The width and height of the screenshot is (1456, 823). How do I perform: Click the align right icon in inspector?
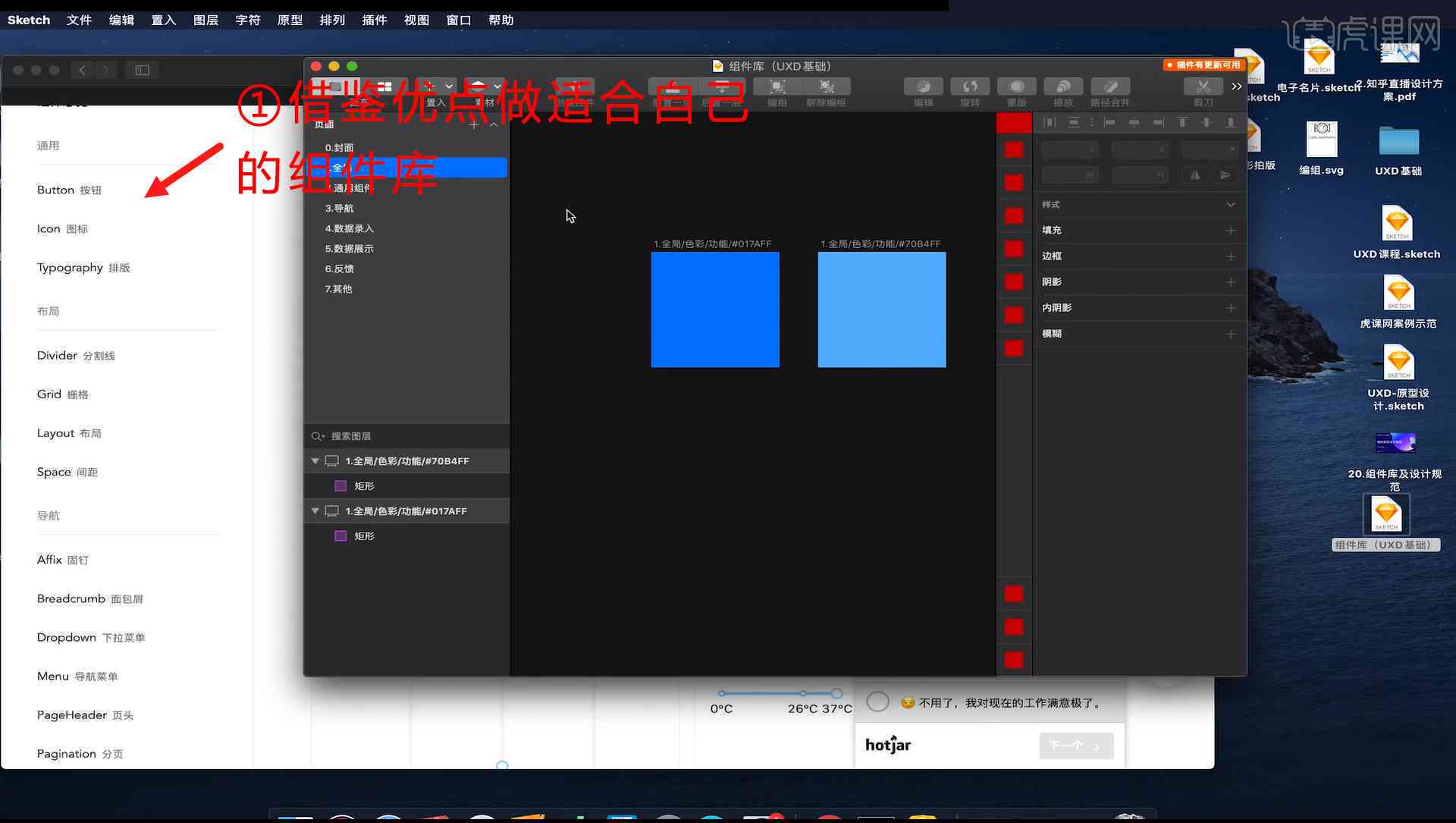tap(1158, 122)
